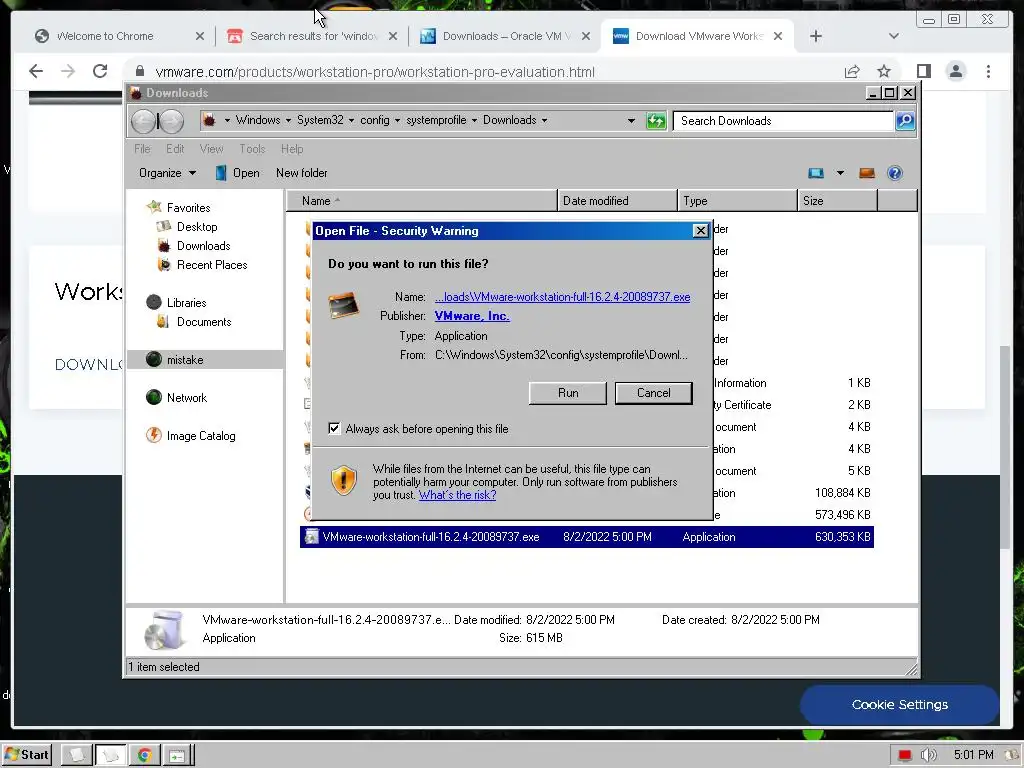The height and width of the screenshot is (768, 1024).
Task: Click the 108,884 KB size cell
Action: (x=842, y=492)
